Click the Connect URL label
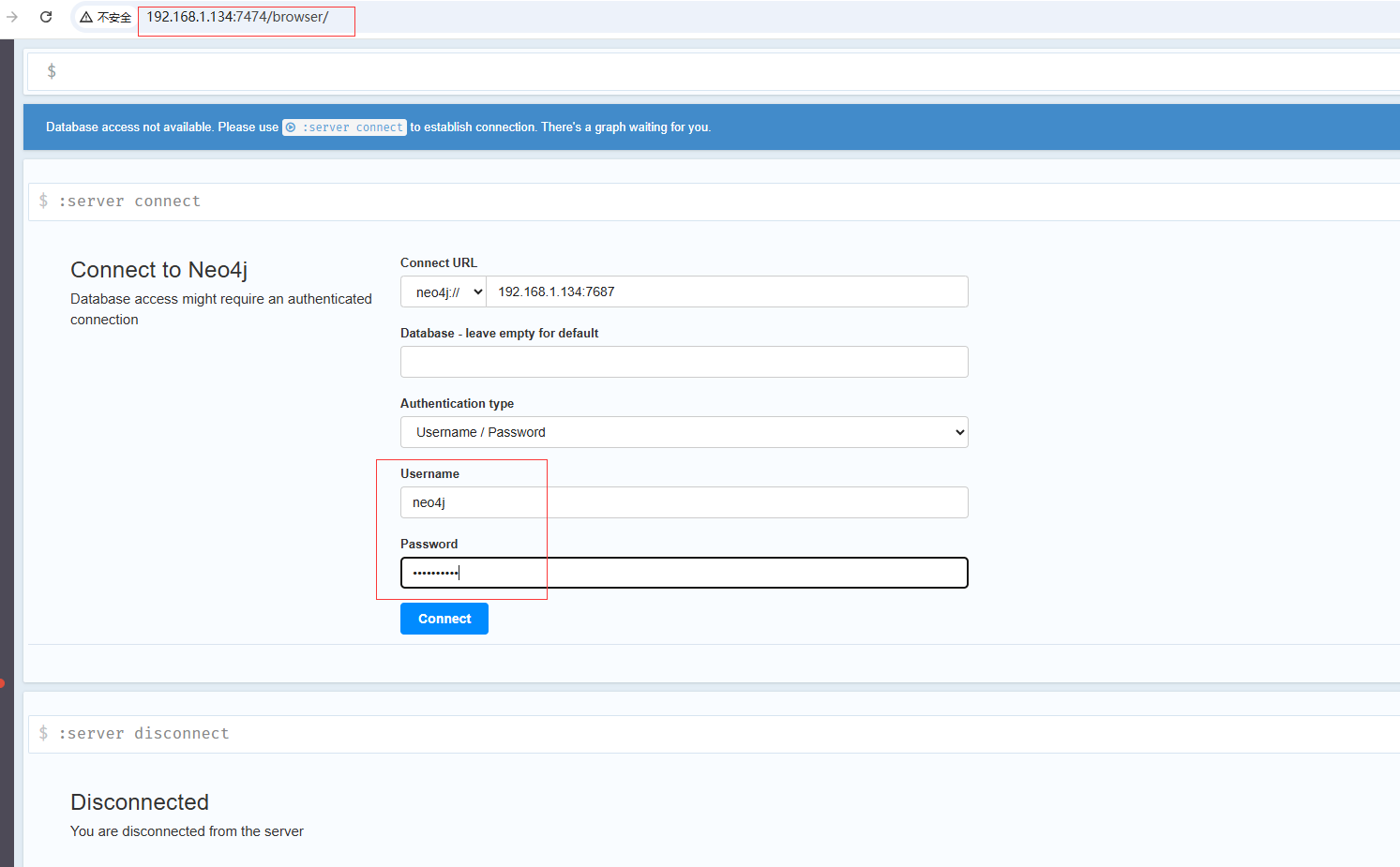The image size is (1400, 867). pos(439,262)
